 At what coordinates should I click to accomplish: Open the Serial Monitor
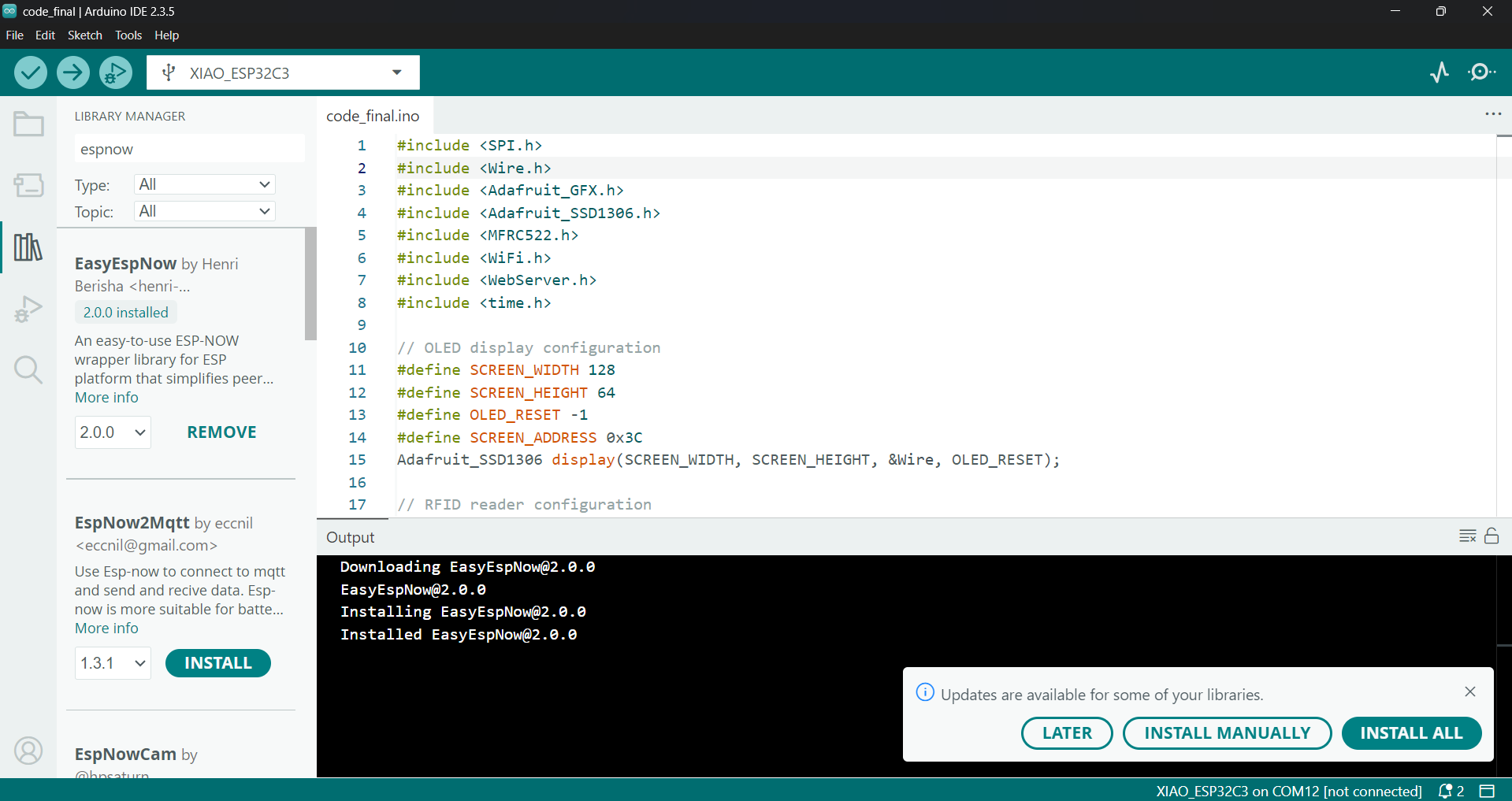1481,72
